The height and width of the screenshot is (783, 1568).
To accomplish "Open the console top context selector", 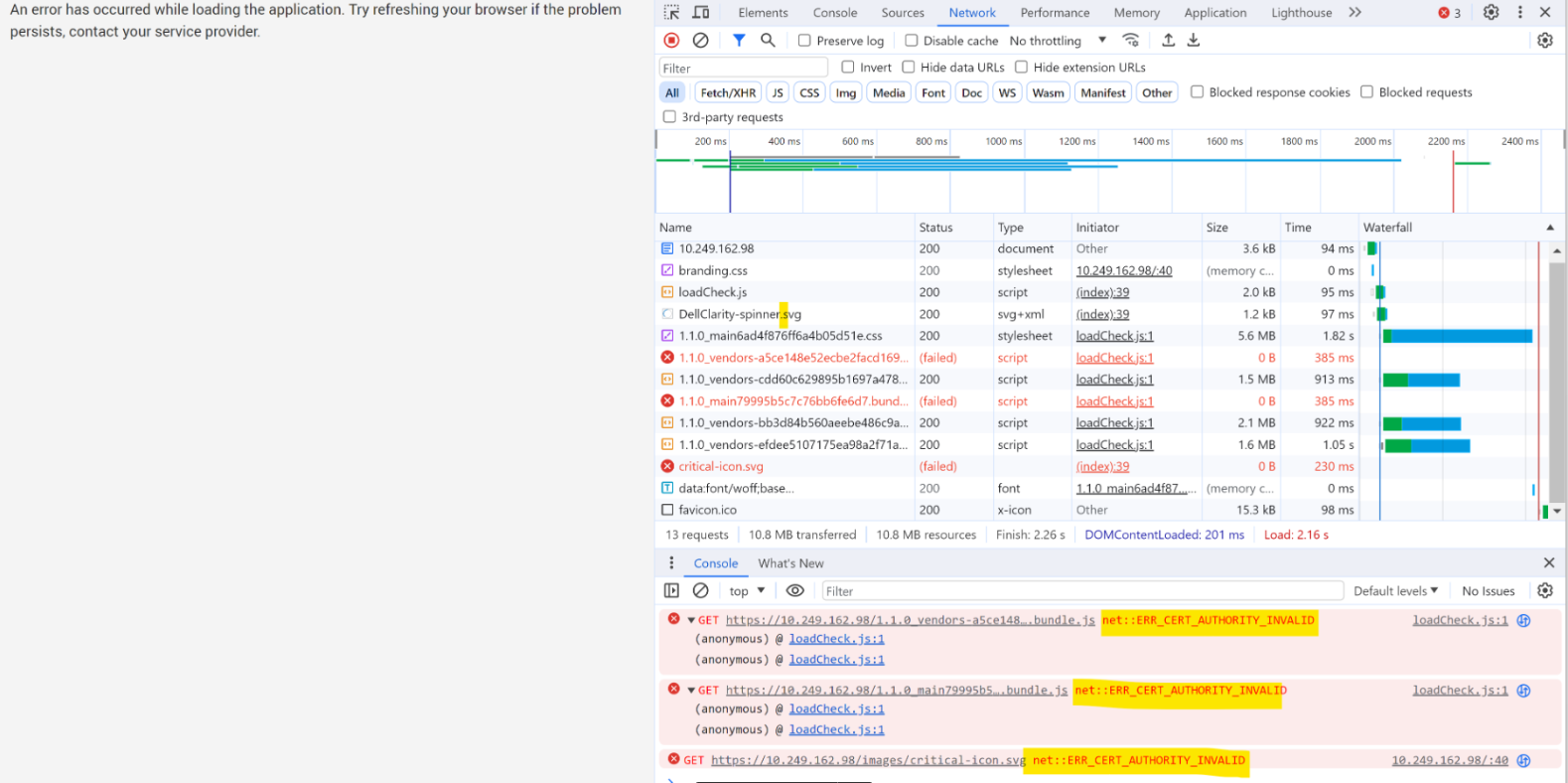I will [747, 591].
